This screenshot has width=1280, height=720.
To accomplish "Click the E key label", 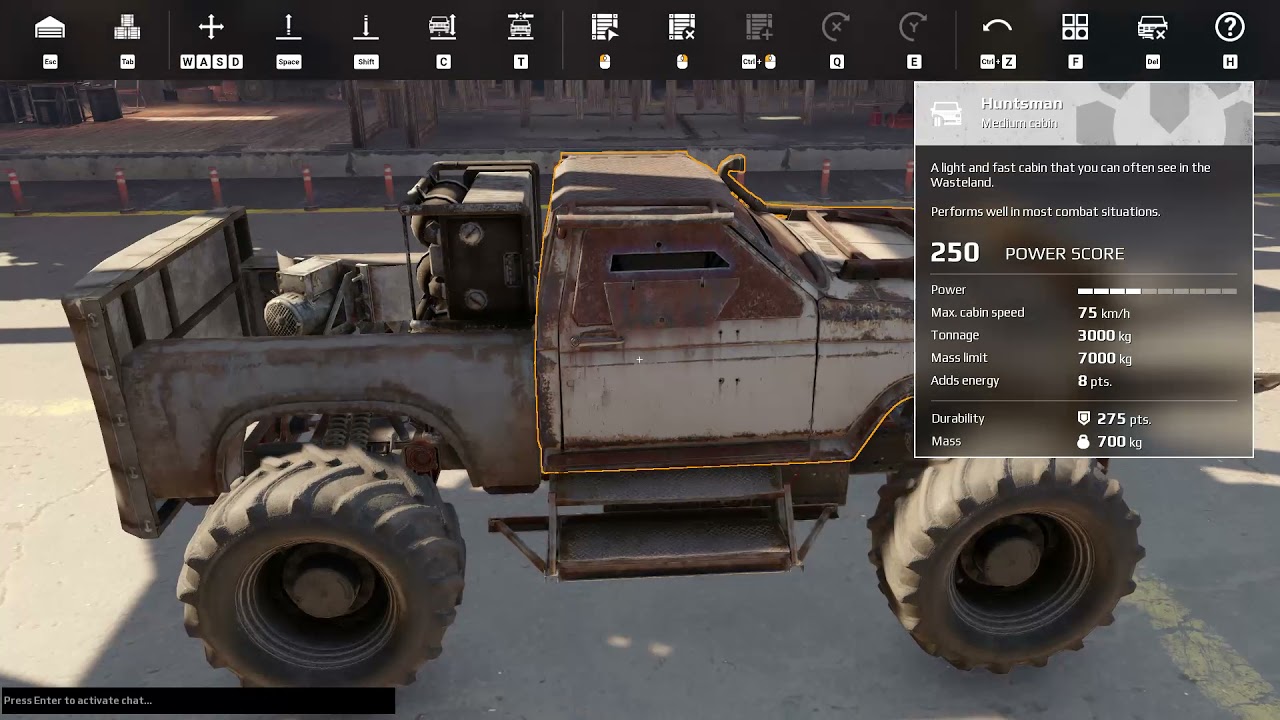I will point(913,62).
